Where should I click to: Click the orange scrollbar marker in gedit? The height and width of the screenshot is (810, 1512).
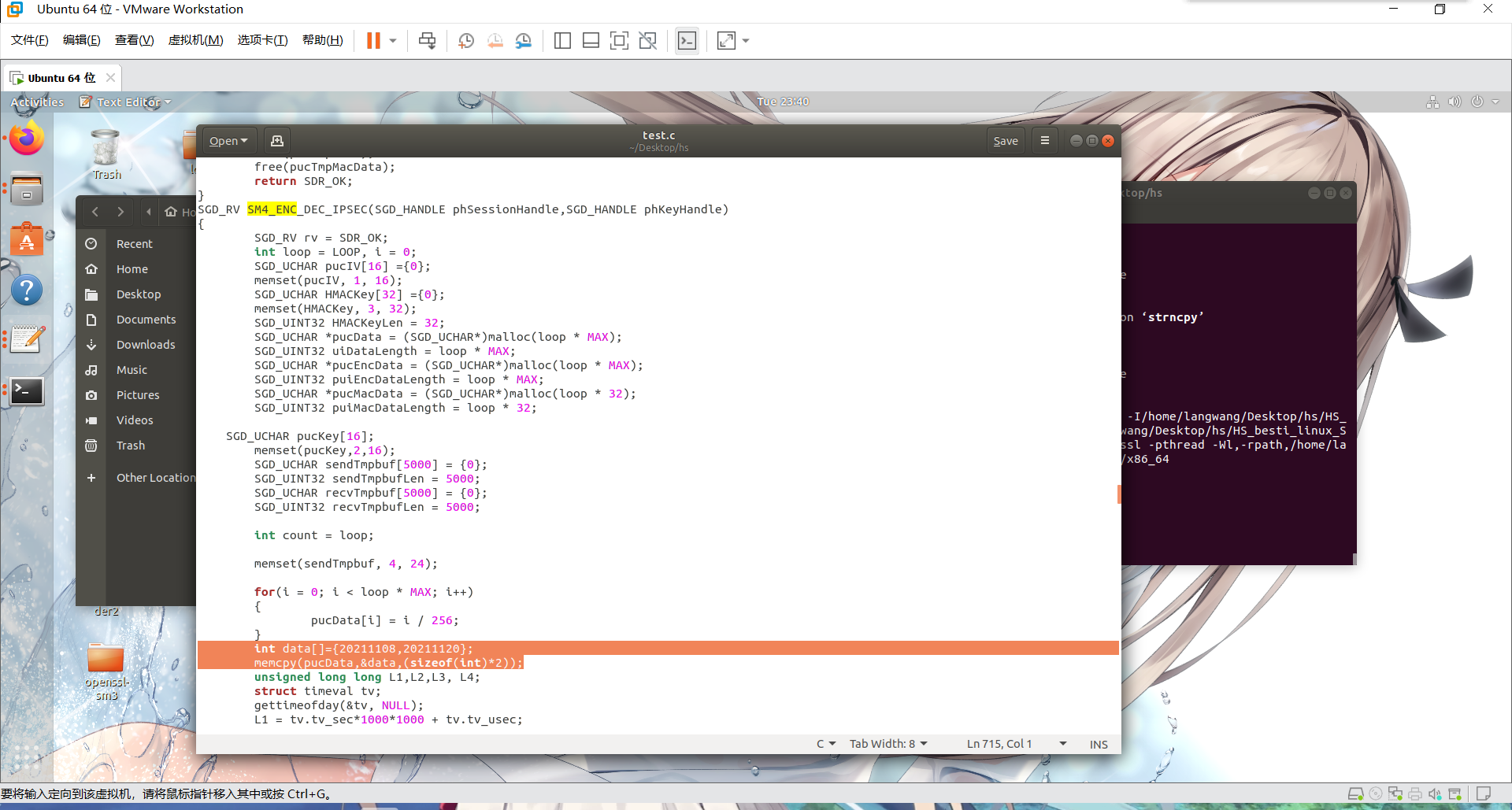coord(1119,494)
